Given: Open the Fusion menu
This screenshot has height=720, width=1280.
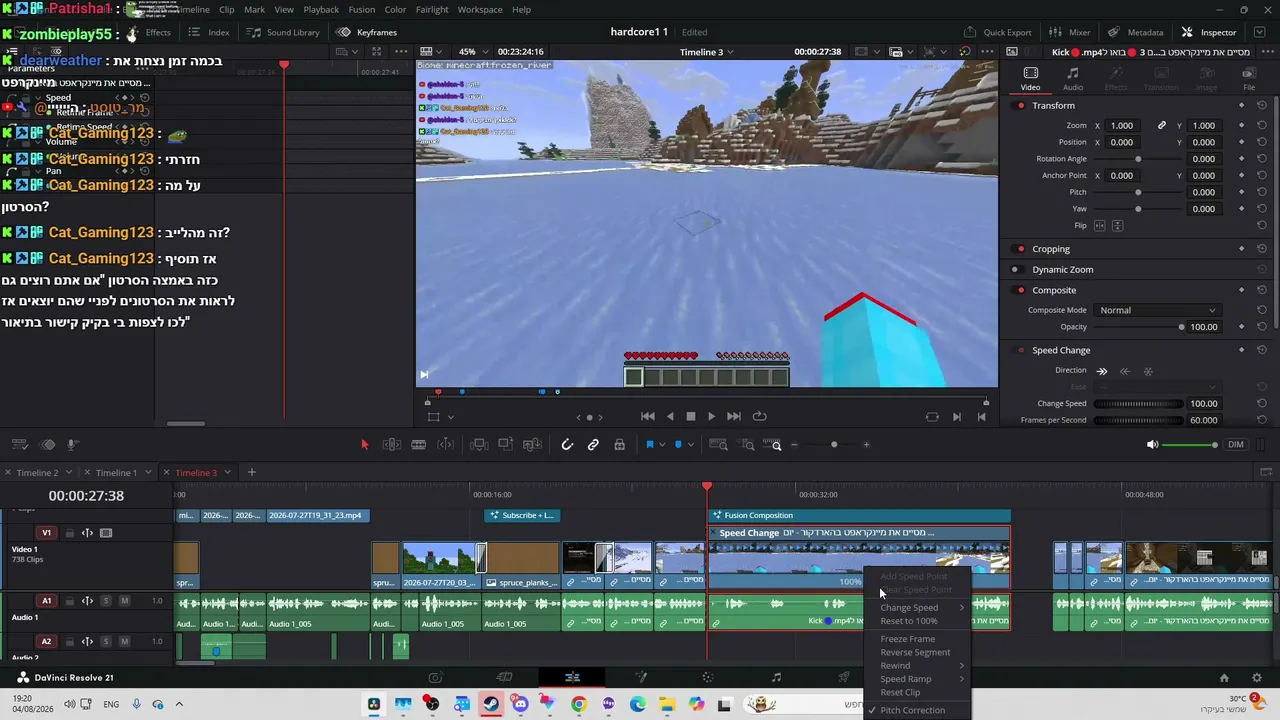Looking at the screenshot, I should point(362,10).
